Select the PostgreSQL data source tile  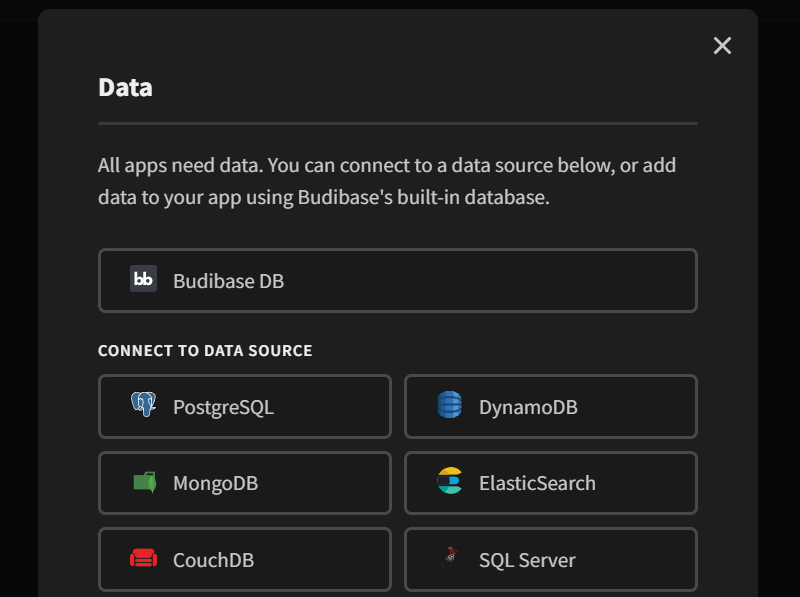click(x=244, y=406)
